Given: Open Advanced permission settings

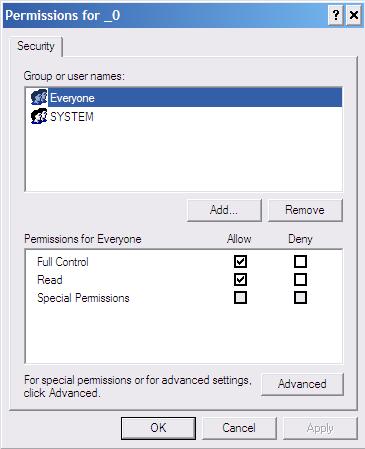Looking at the screenshot, I should pos(302,384).
